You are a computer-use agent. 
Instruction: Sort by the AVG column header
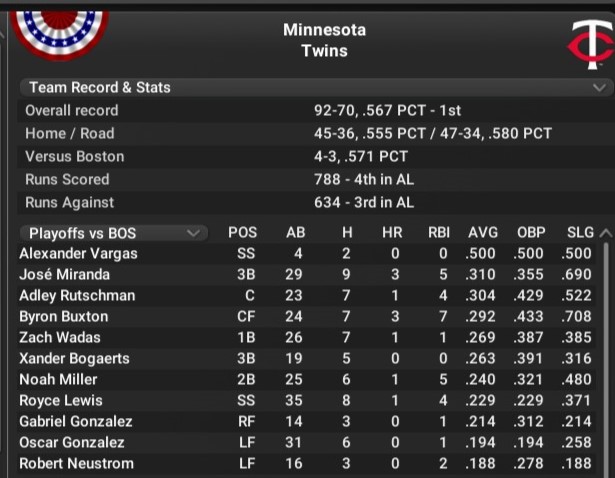[482, 233]
